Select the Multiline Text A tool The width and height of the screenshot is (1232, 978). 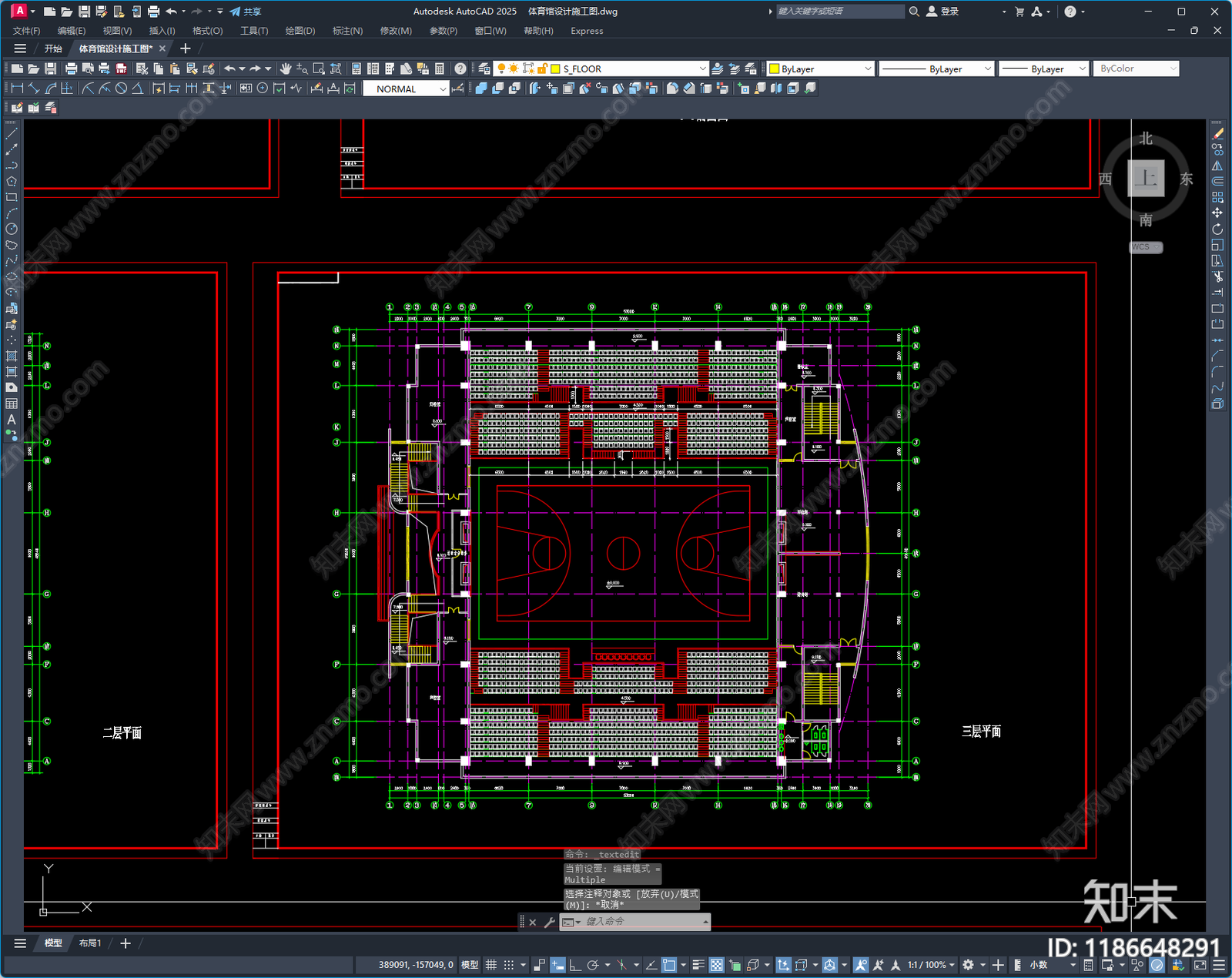pos(12,420)
